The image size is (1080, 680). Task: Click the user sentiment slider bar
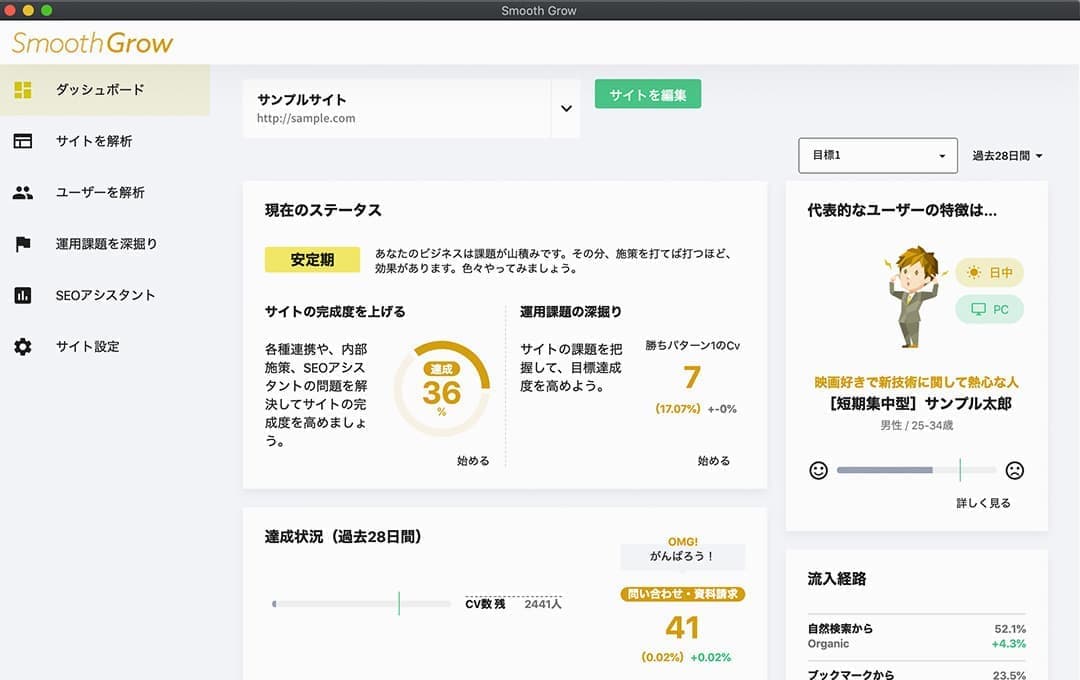point(915,470)
